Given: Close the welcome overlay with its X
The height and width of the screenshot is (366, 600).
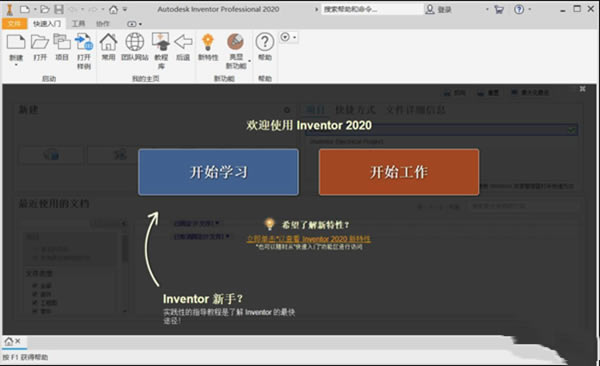Looking at the screenshot, I should 582,89.
